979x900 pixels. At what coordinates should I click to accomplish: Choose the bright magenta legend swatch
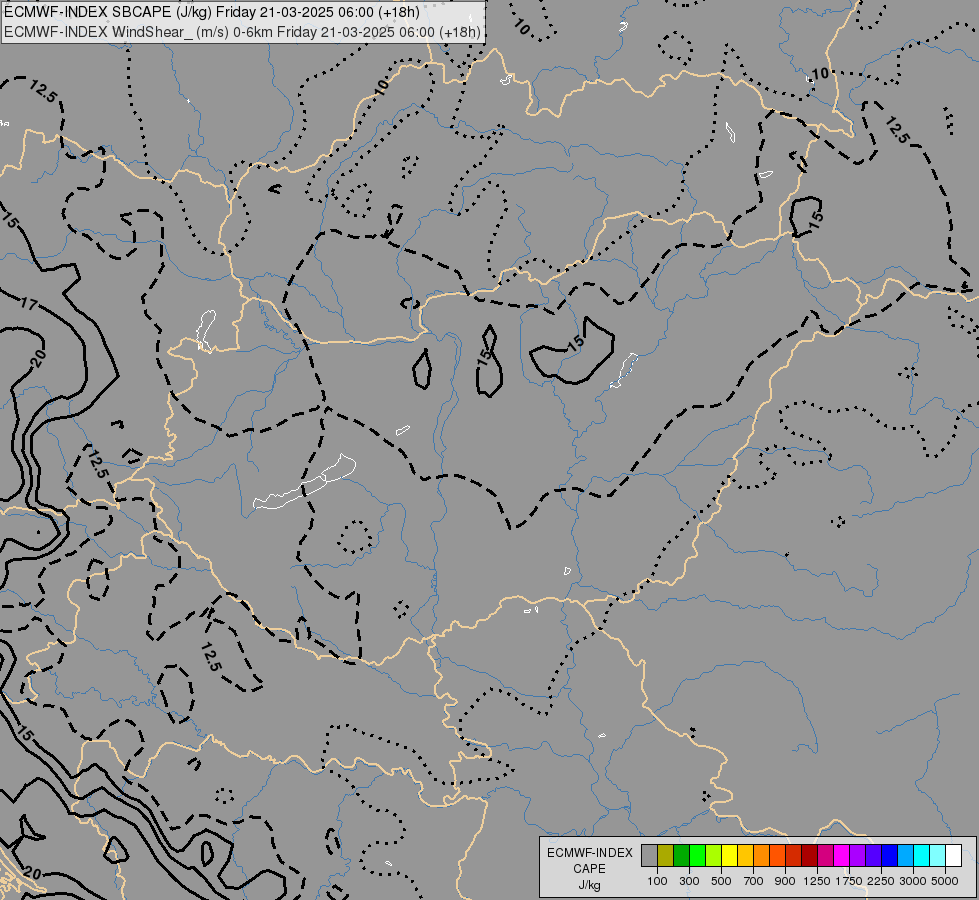point(841,855)
